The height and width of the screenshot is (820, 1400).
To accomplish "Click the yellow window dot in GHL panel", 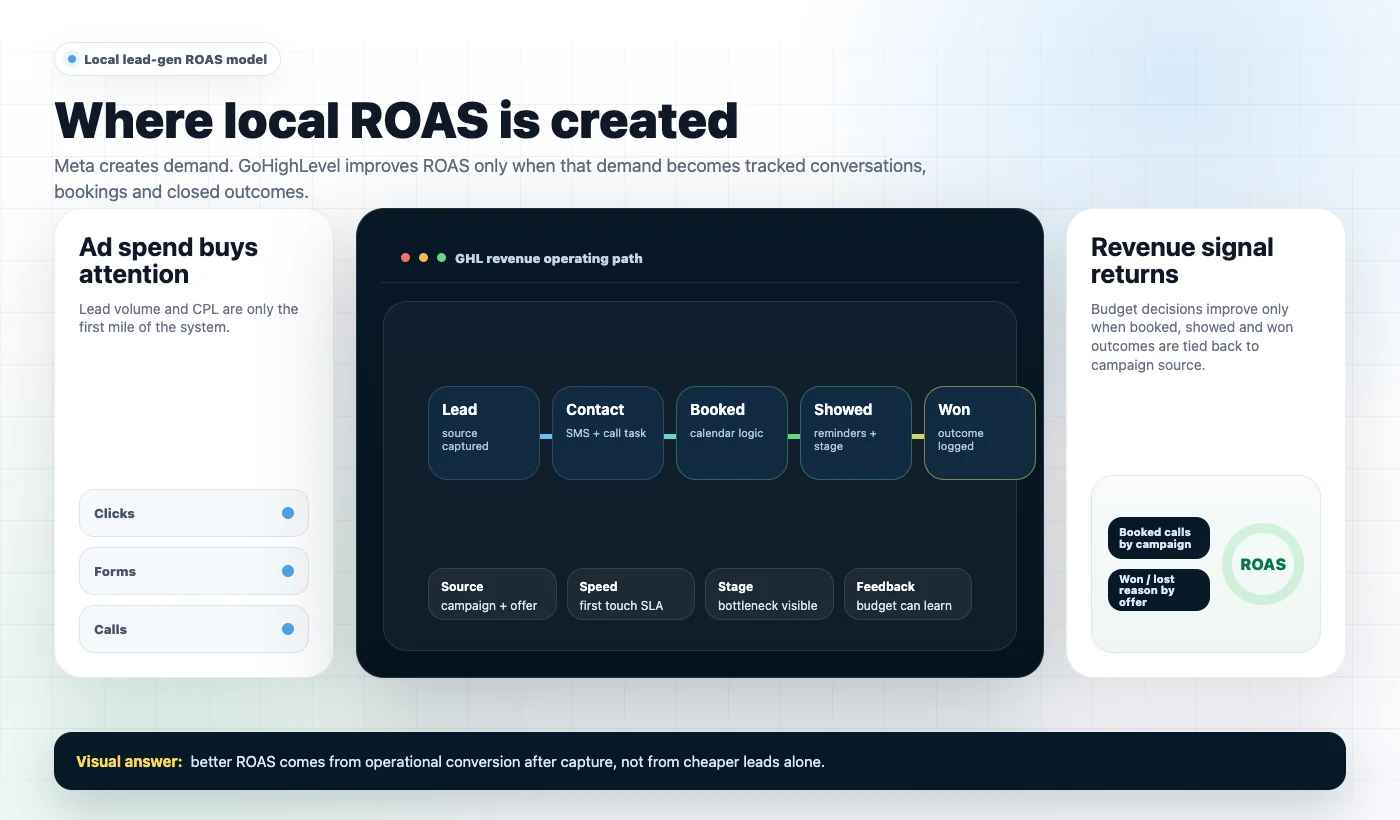I will (x=423, y=258).
